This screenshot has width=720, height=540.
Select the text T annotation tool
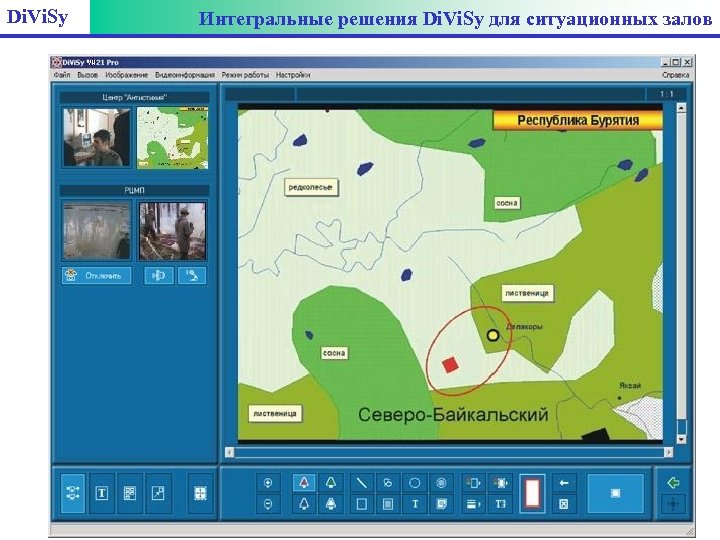[415, 504]
